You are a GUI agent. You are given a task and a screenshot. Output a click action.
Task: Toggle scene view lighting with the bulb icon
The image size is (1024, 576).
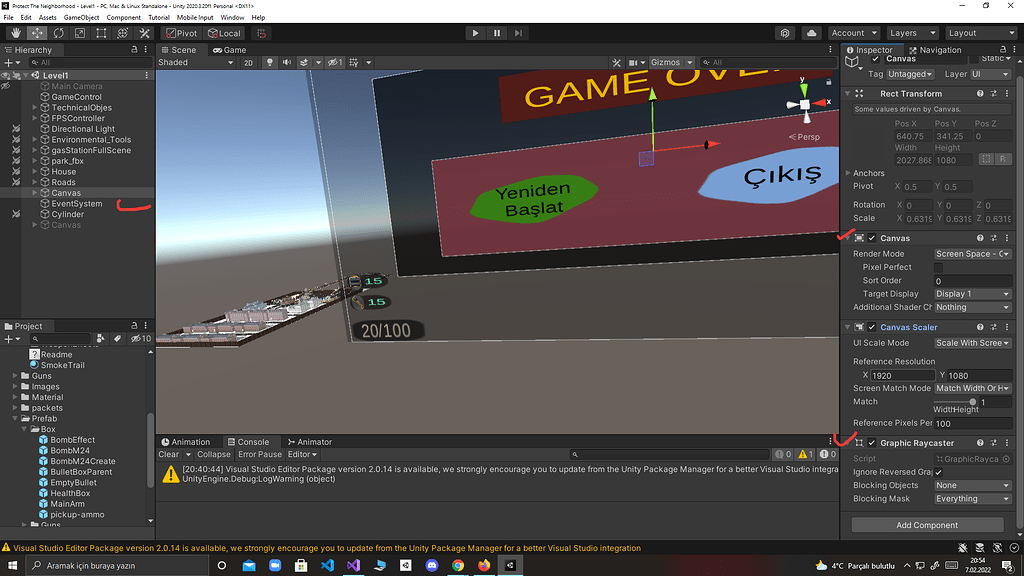(x=270, y=62)
